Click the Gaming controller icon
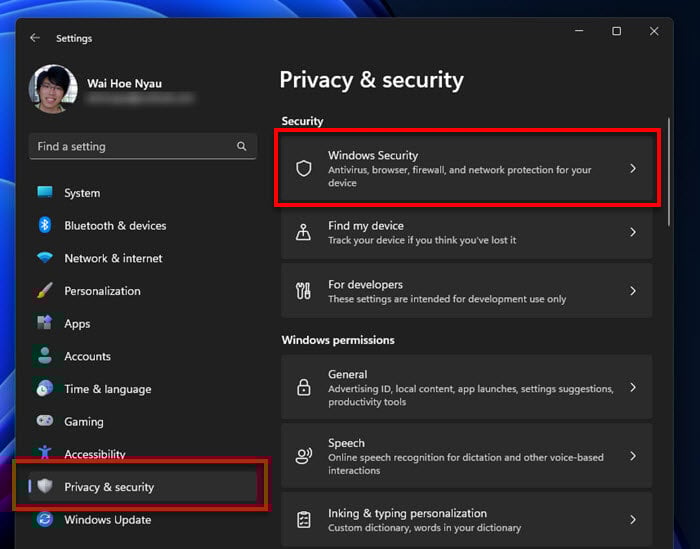 click(x=45, y=420)
